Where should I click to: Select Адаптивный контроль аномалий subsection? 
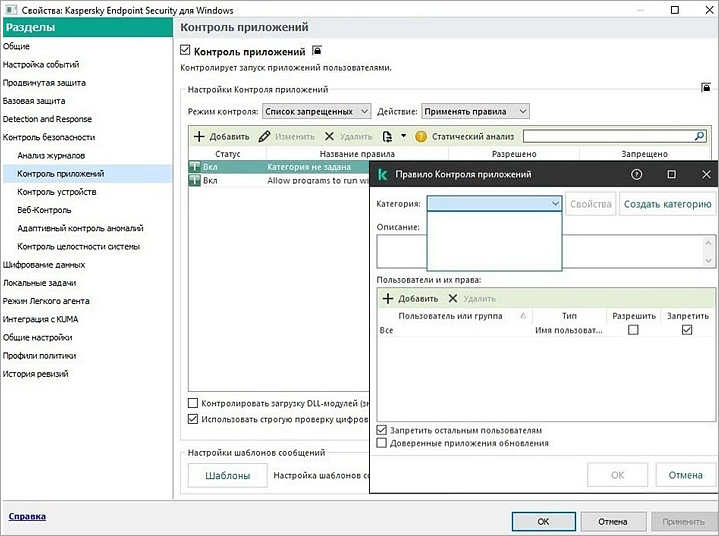[80, 228]
